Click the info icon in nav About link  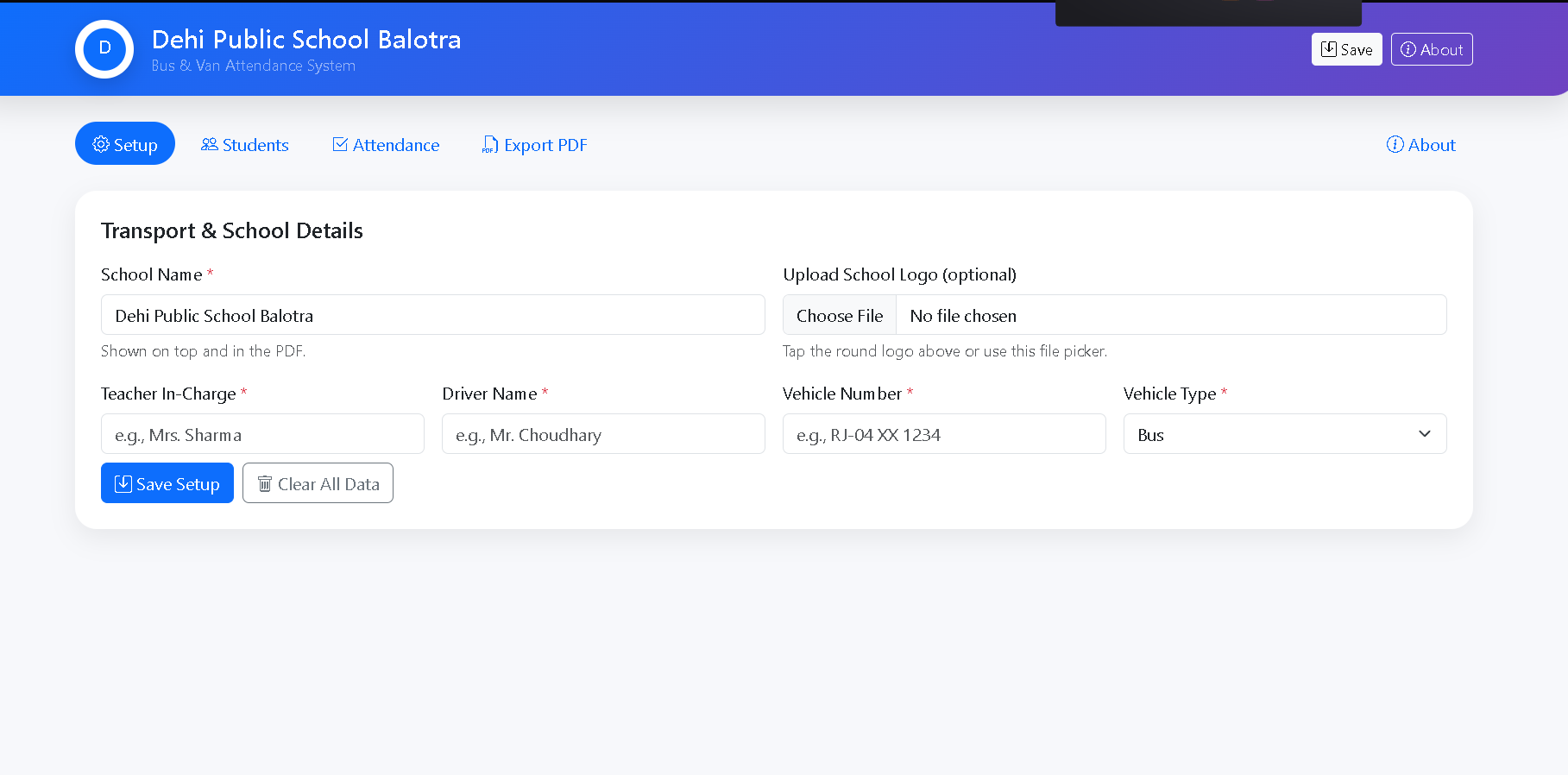(1395, 144)
